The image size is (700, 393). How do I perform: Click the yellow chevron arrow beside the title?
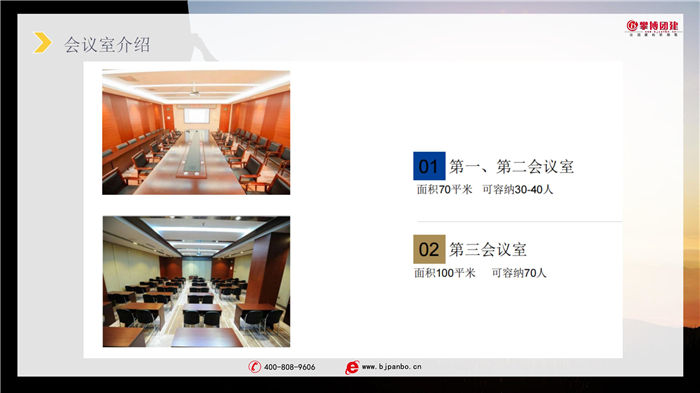[x=43, y=43]
